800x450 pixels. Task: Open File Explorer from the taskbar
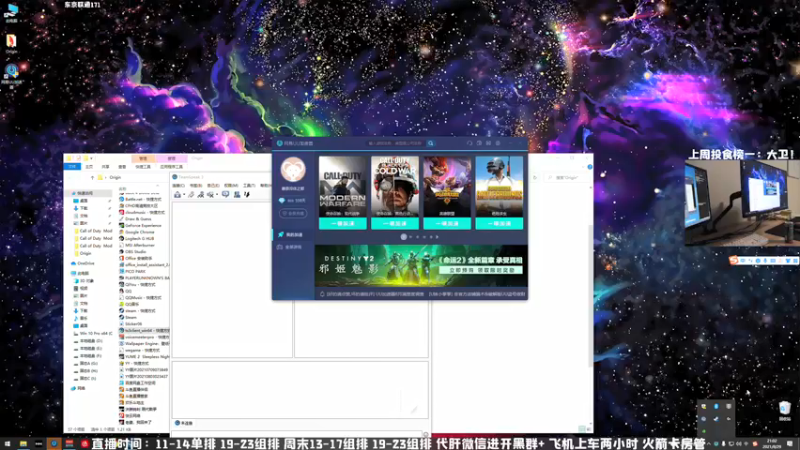pos(23,444)
